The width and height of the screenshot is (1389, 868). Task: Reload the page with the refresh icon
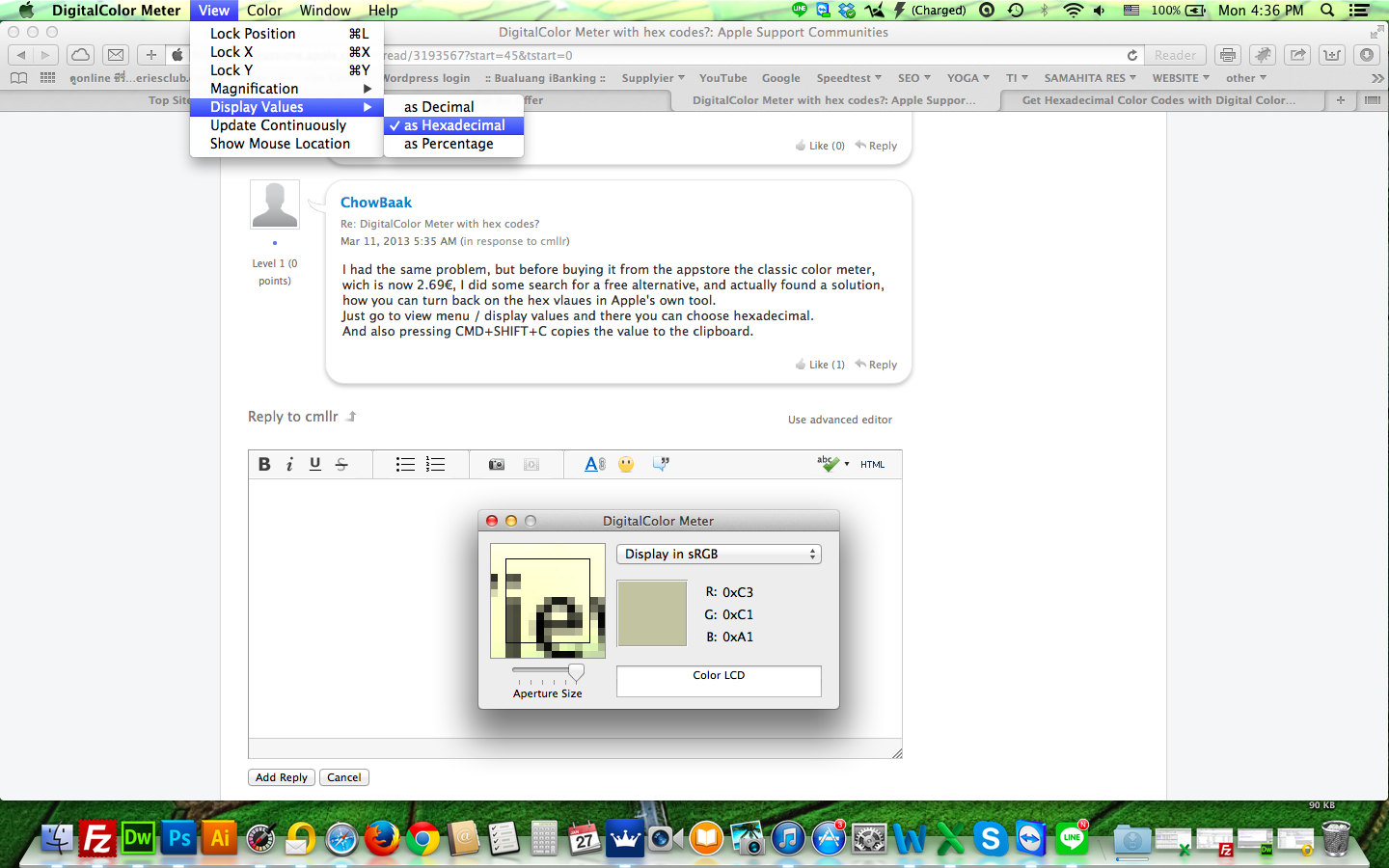1132,55
